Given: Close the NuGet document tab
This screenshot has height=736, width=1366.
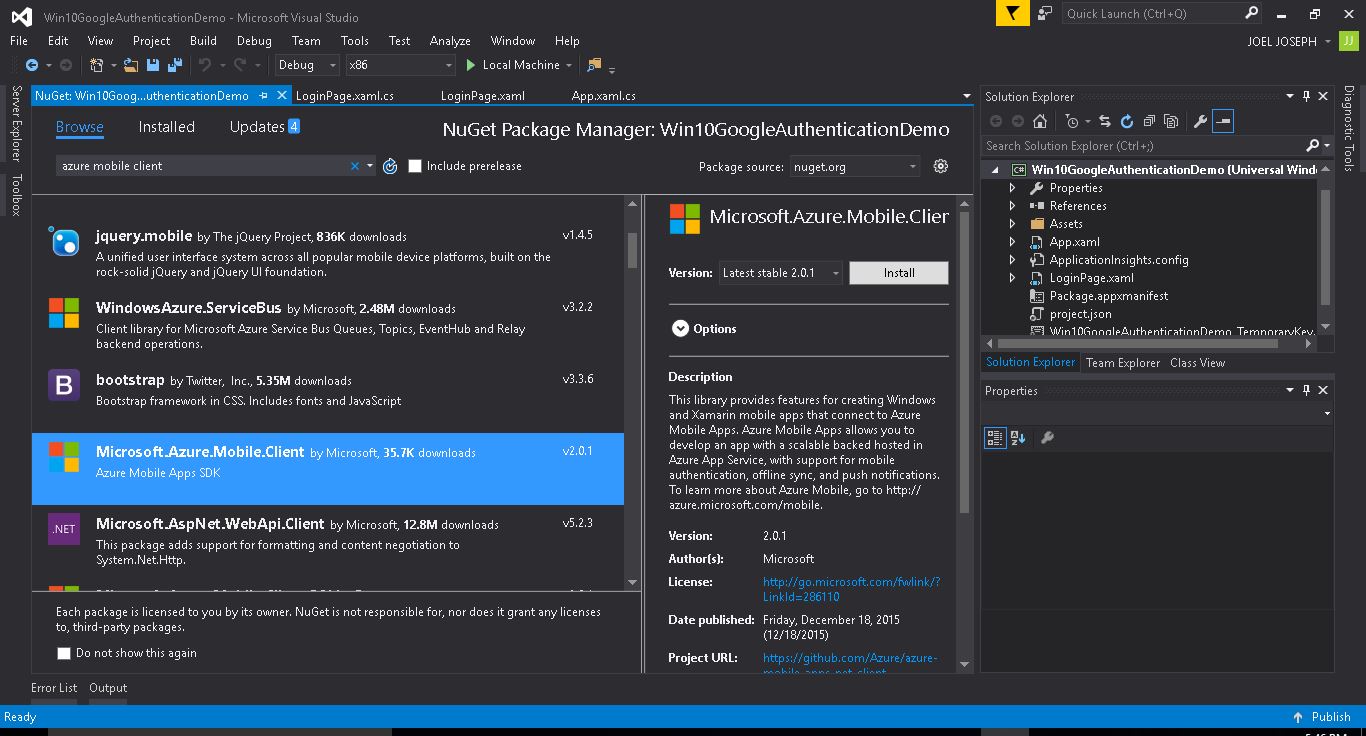Looking at the screenshot, I should click(282, 96).
